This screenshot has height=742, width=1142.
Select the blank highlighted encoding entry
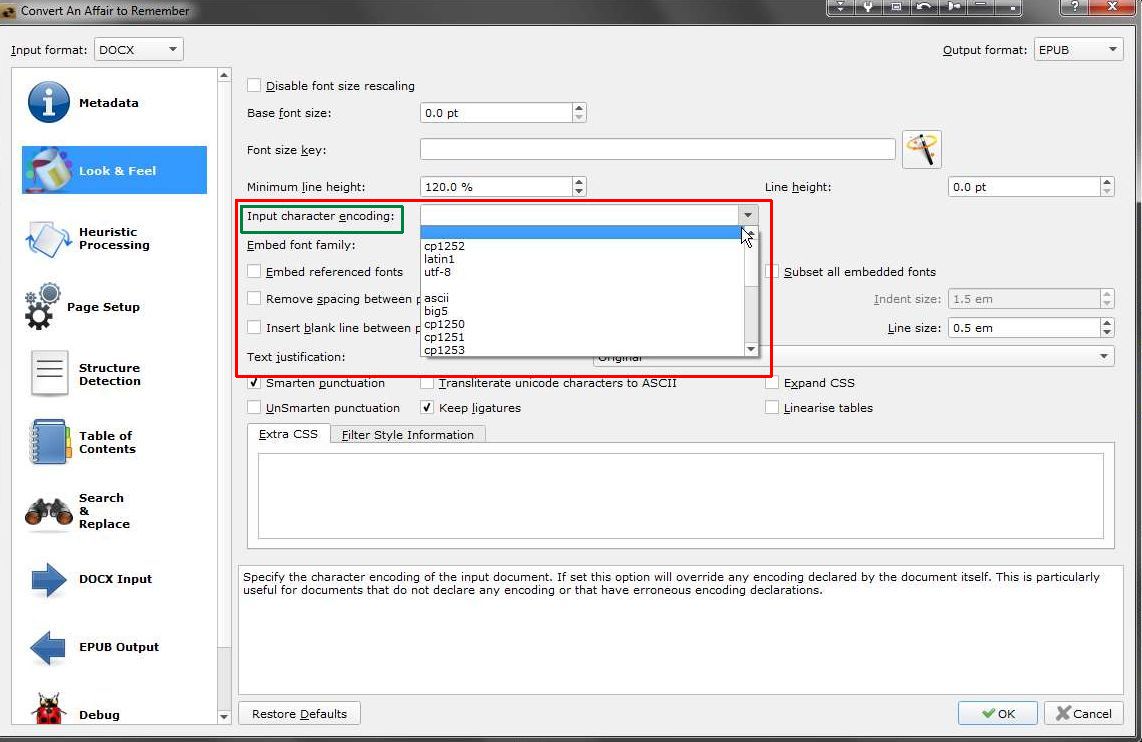click(x=580, y=232)
